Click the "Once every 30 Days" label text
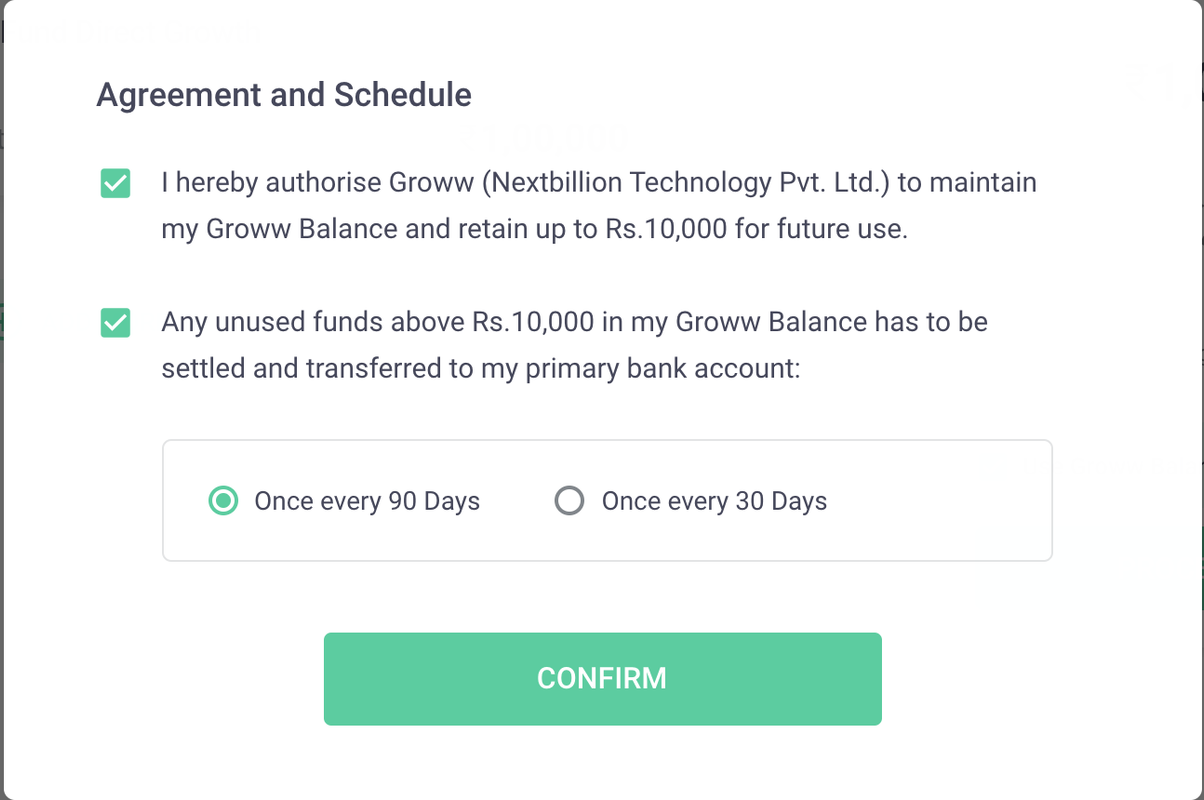Viewport: 1204px width, 800px height. [714, 501]
